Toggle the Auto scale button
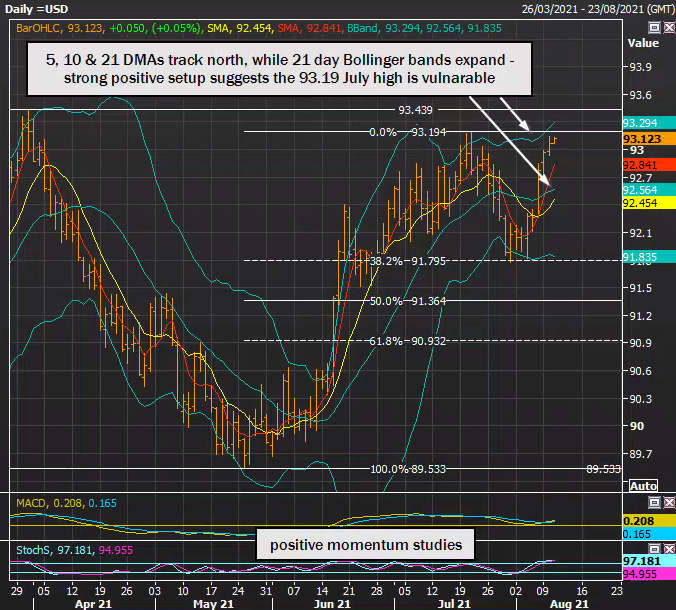The image size is (676, 610). [x=643, y=486]
